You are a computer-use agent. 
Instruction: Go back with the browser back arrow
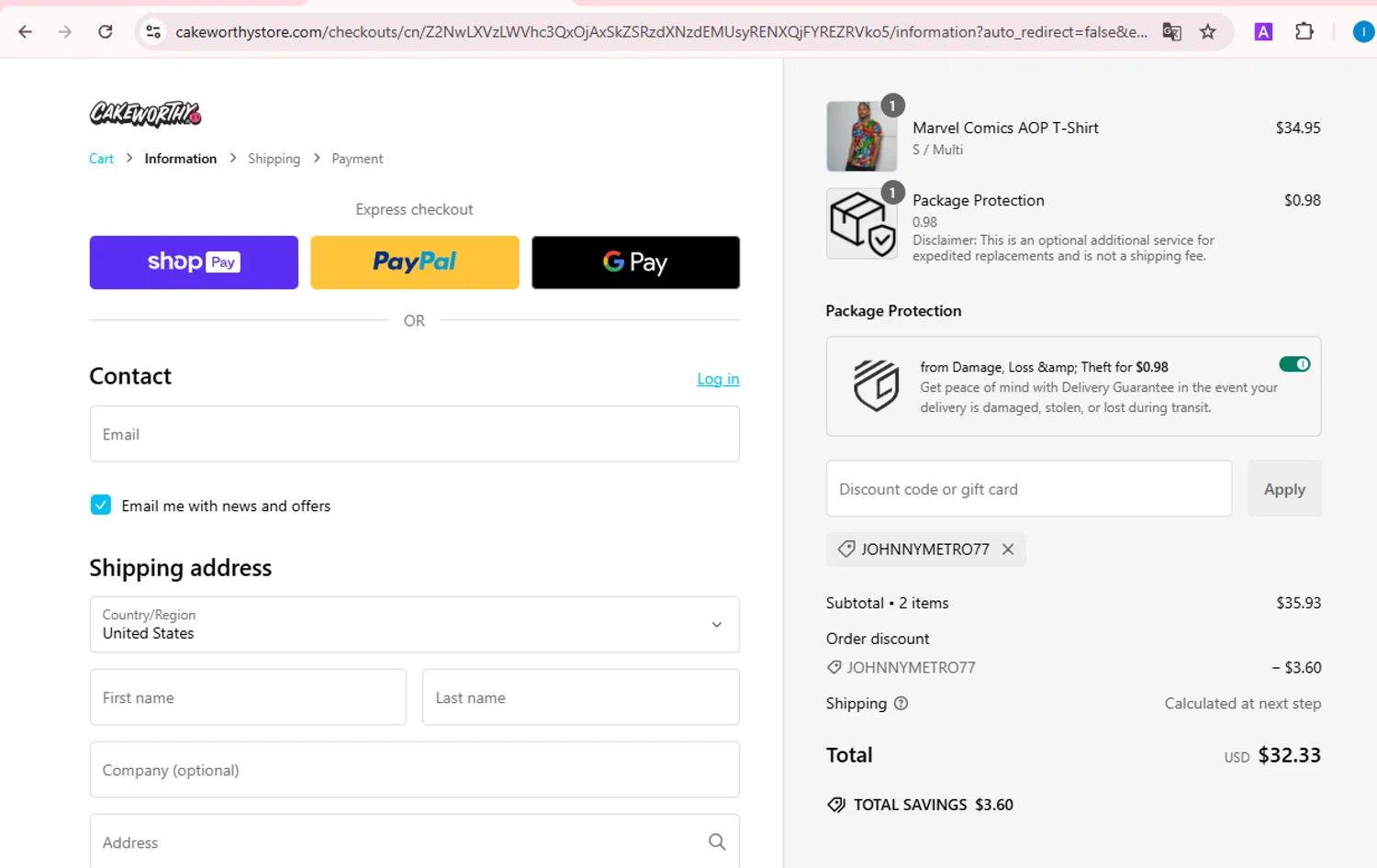click(26, 32)
